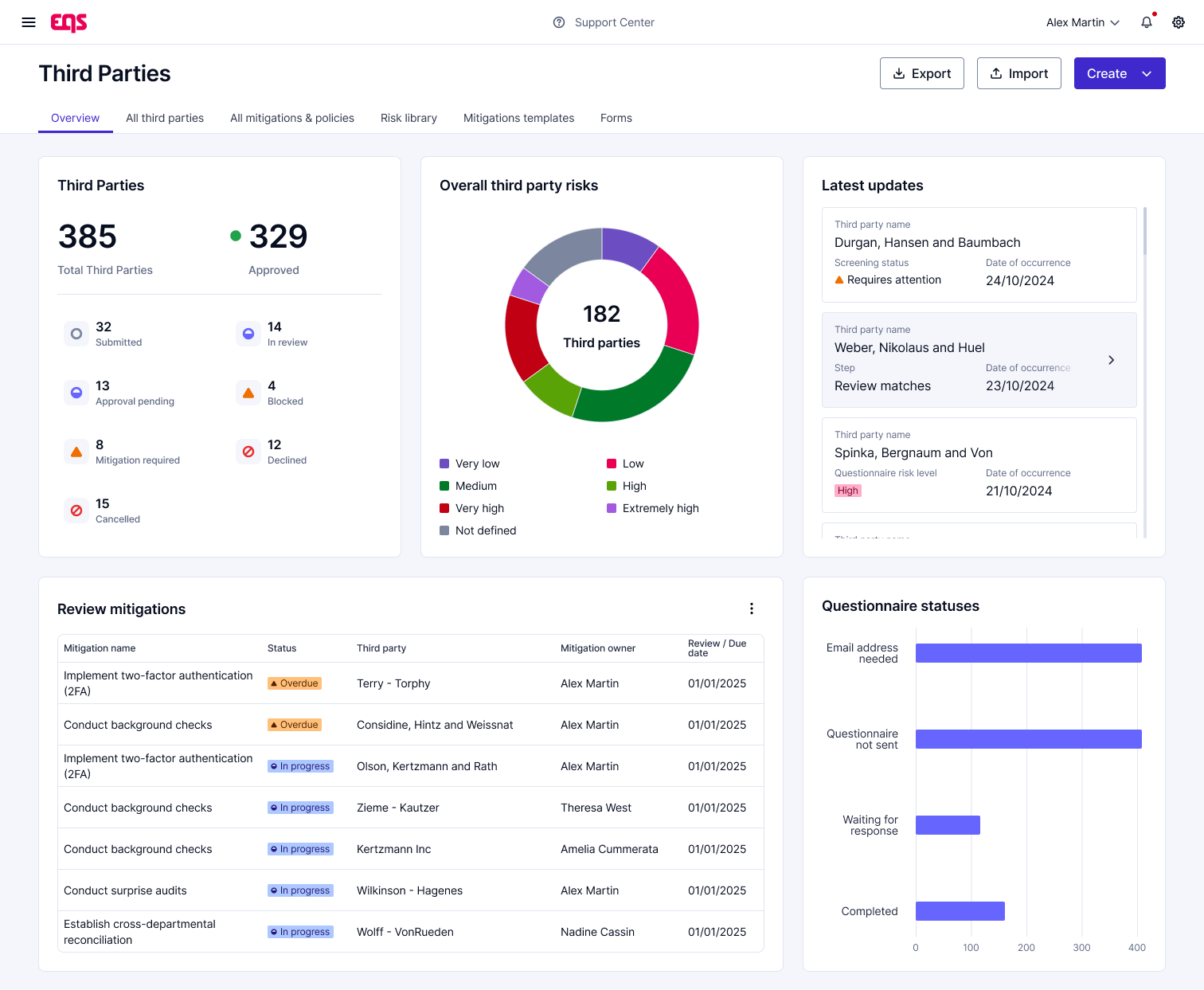The image size is (1204, 990).
Task: Open the settings gear icon
Action: (1179, 22)
